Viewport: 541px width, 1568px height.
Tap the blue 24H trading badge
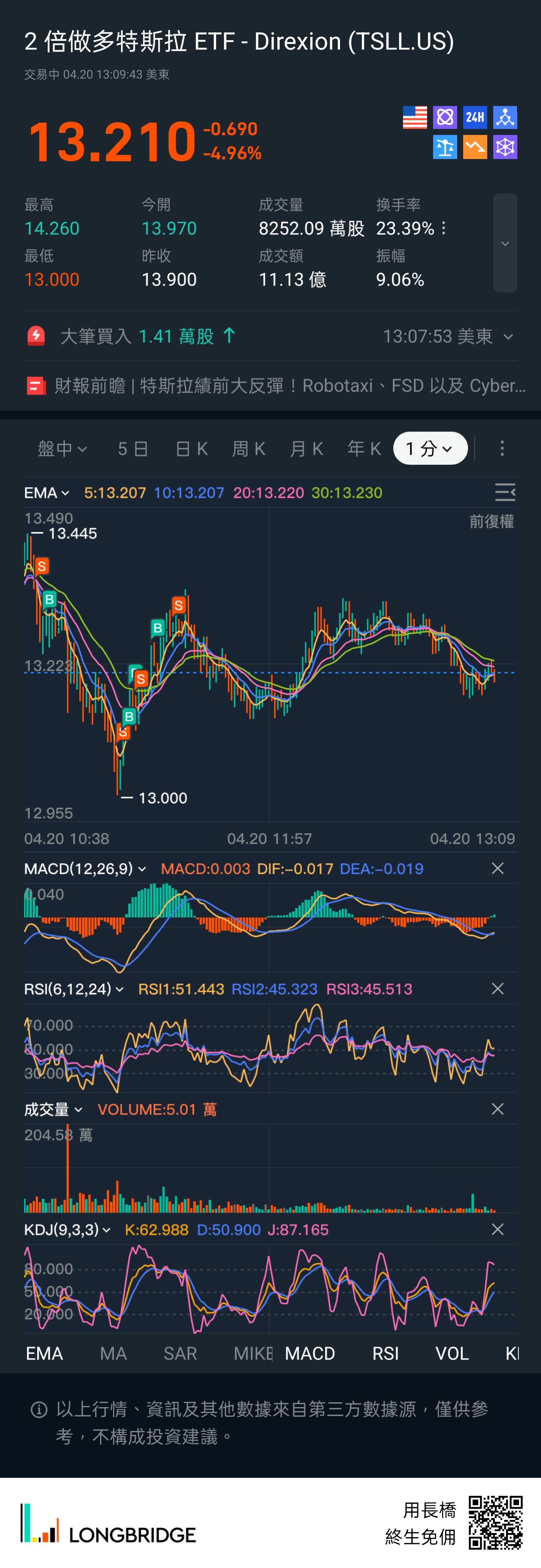[x=475, y=118]
